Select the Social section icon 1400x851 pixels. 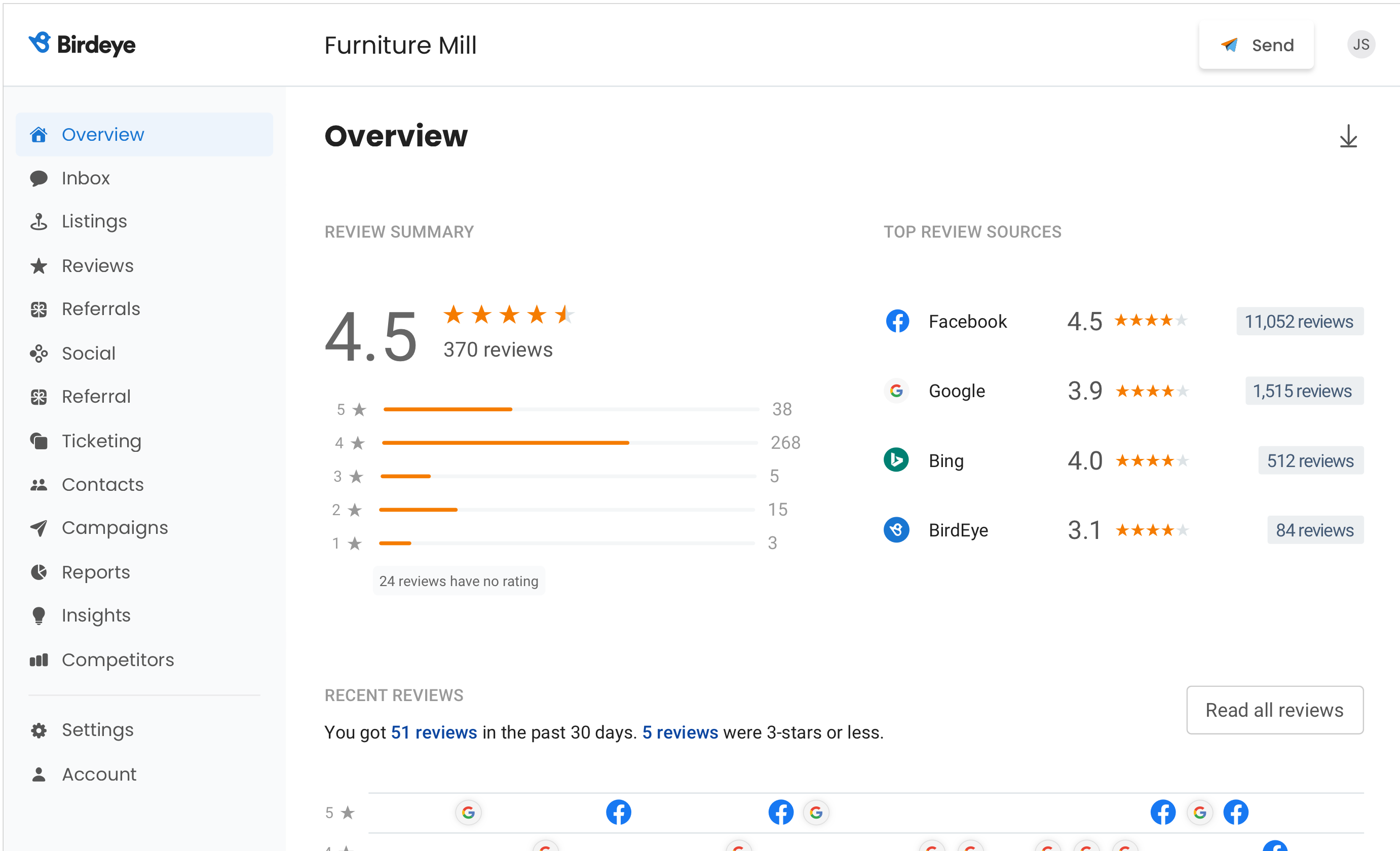coord(39,352)
